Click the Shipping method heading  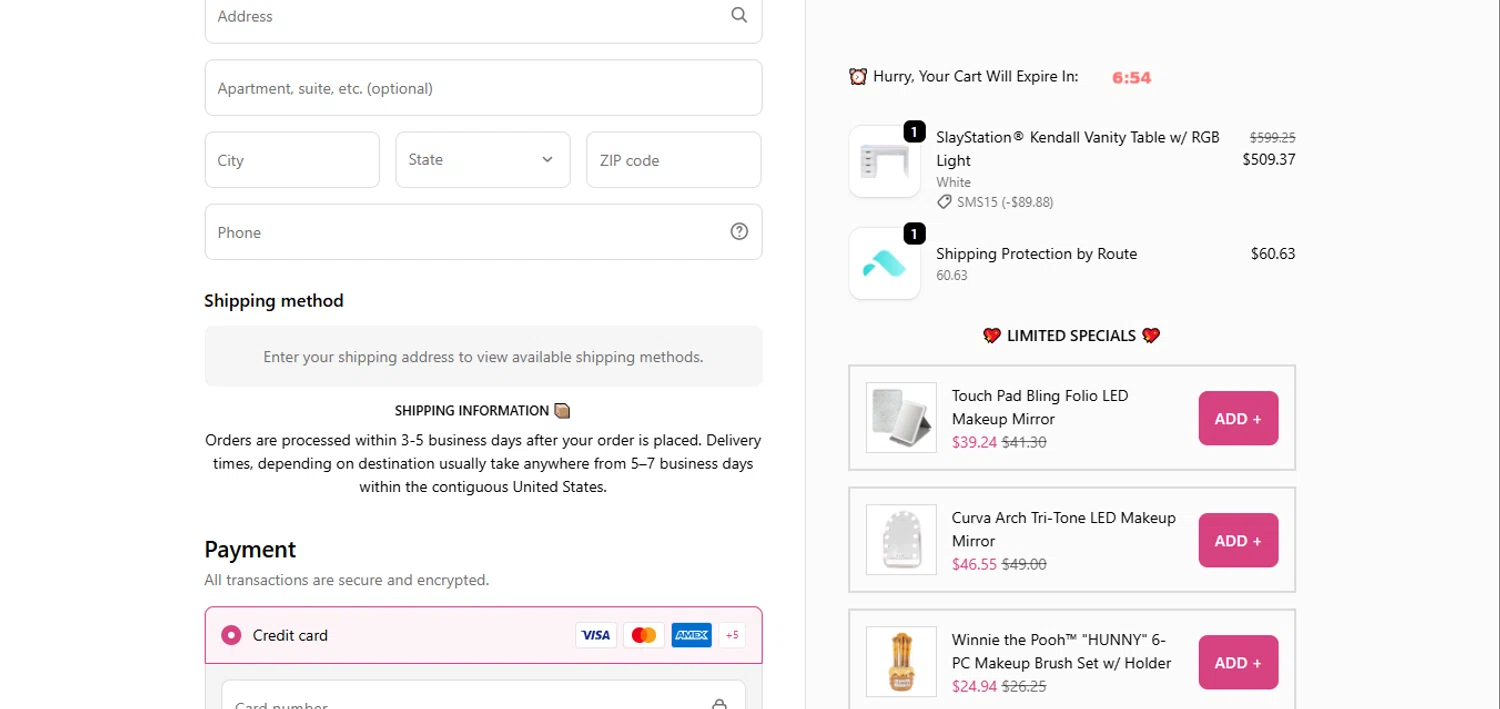coord(274,301)
